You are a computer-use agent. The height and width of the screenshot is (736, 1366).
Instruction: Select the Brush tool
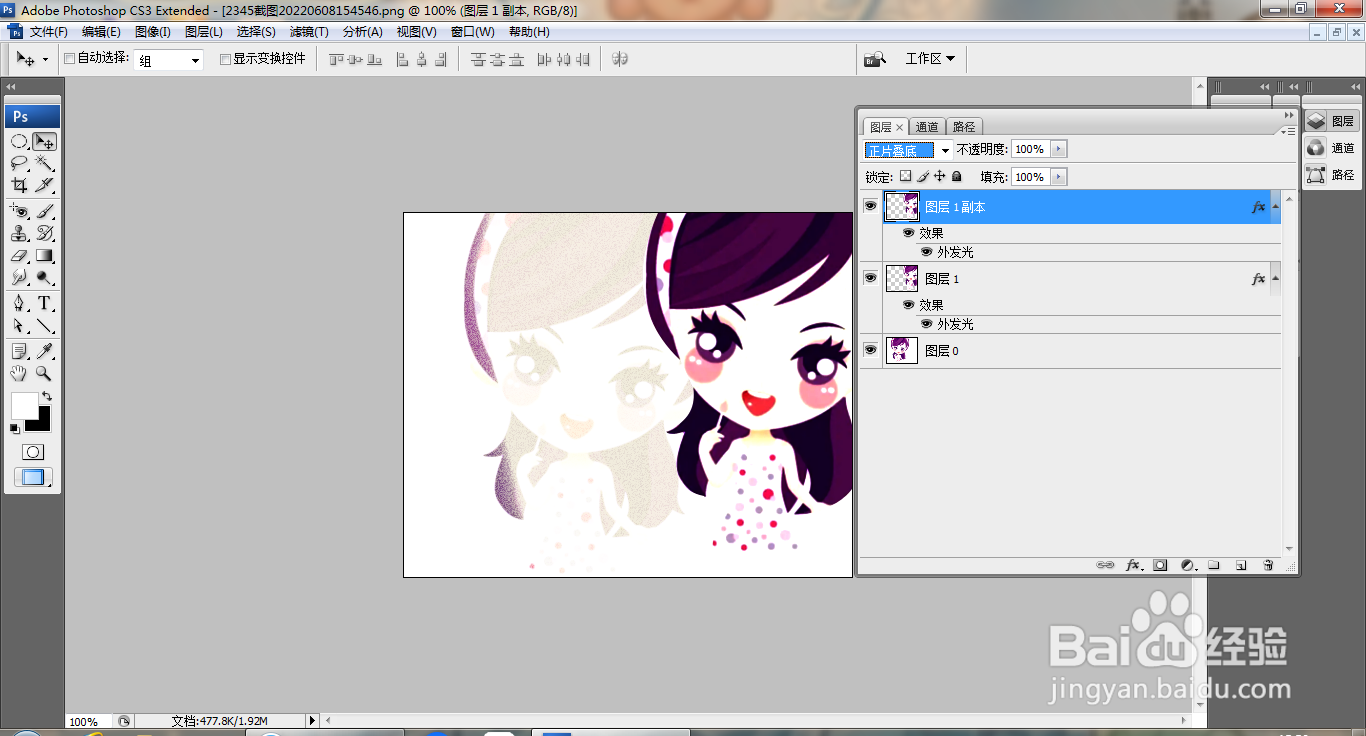pos(44,211)
